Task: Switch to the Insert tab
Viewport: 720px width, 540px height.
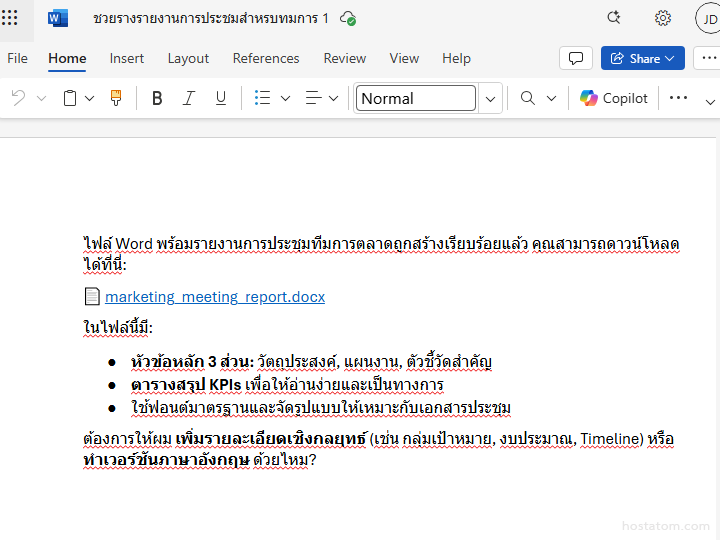Action: click(x=127, y=58)
